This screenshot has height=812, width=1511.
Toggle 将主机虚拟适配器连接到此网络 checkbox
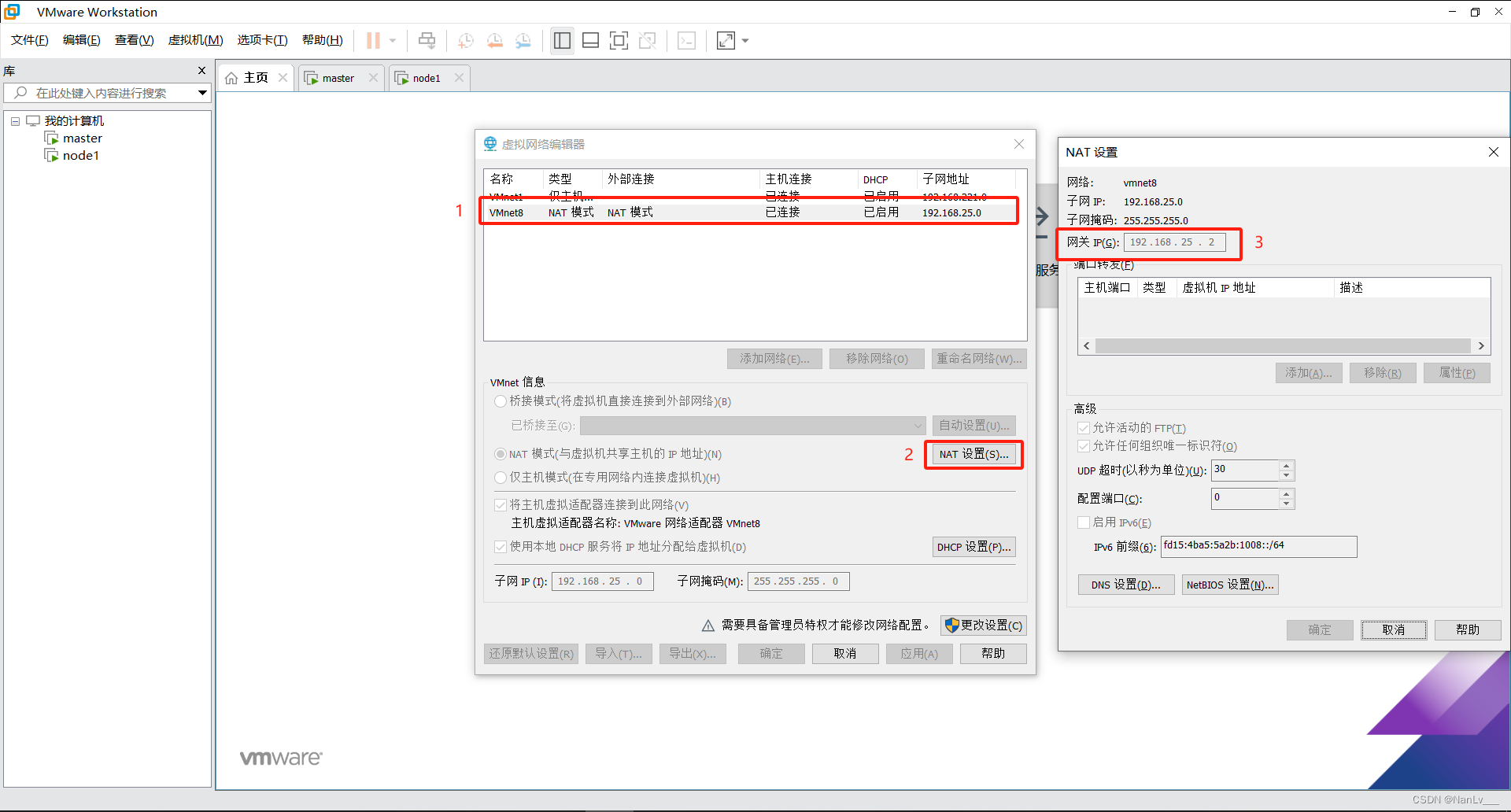500,504
